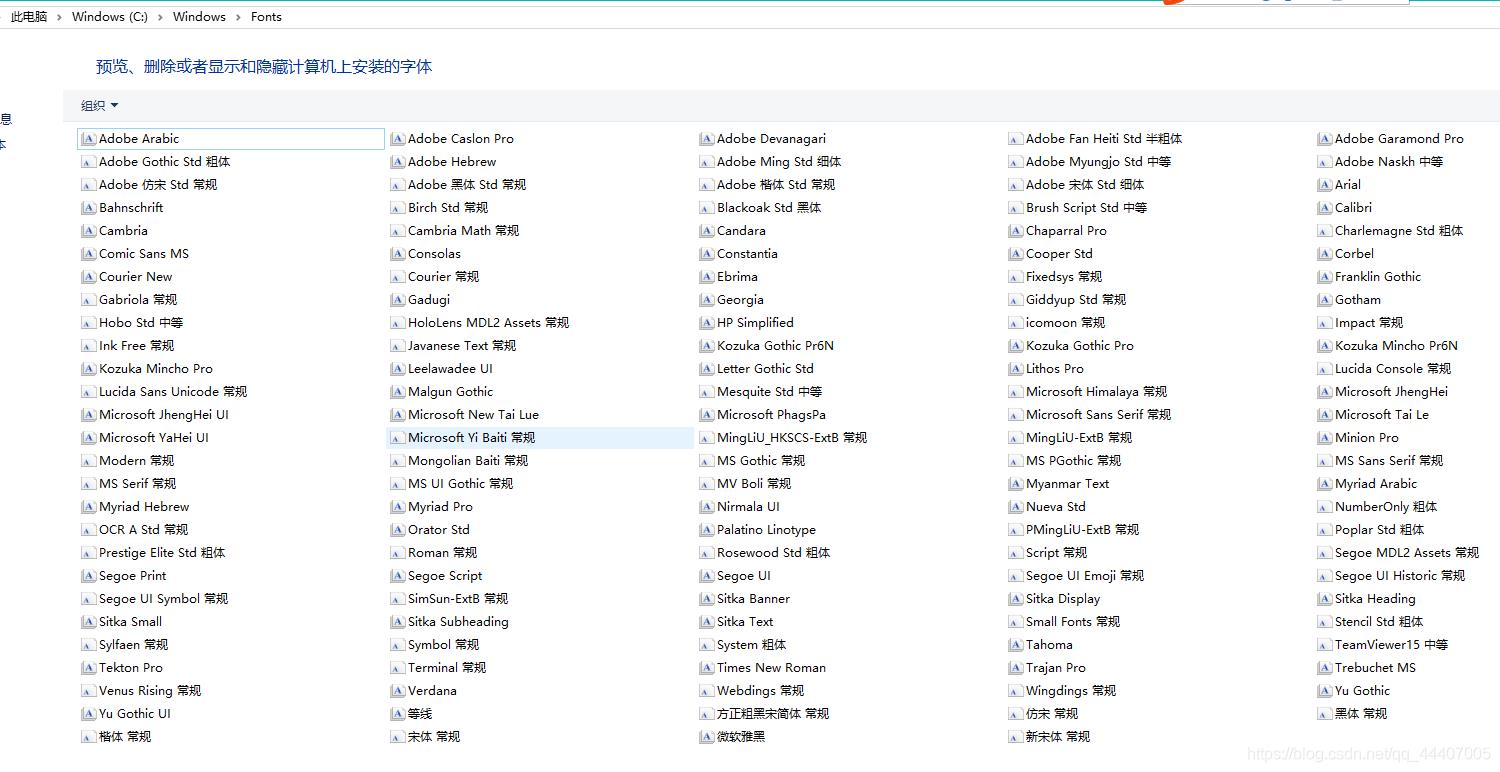Click the Kozuka Gothic Pr6N entry
1500x772 pixels.
775,346
